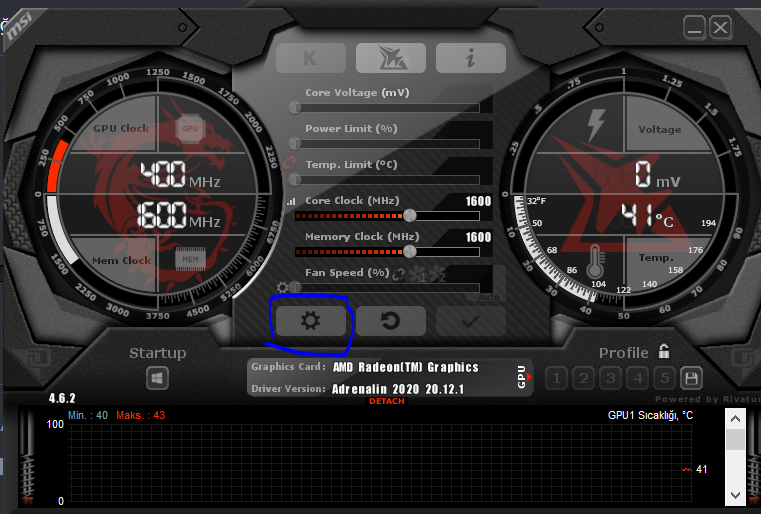Image resolution: width=761 pixels, height=514 pixels.
Task: Click the Memory Clock value 1600
Action: (x=478, y=237)
